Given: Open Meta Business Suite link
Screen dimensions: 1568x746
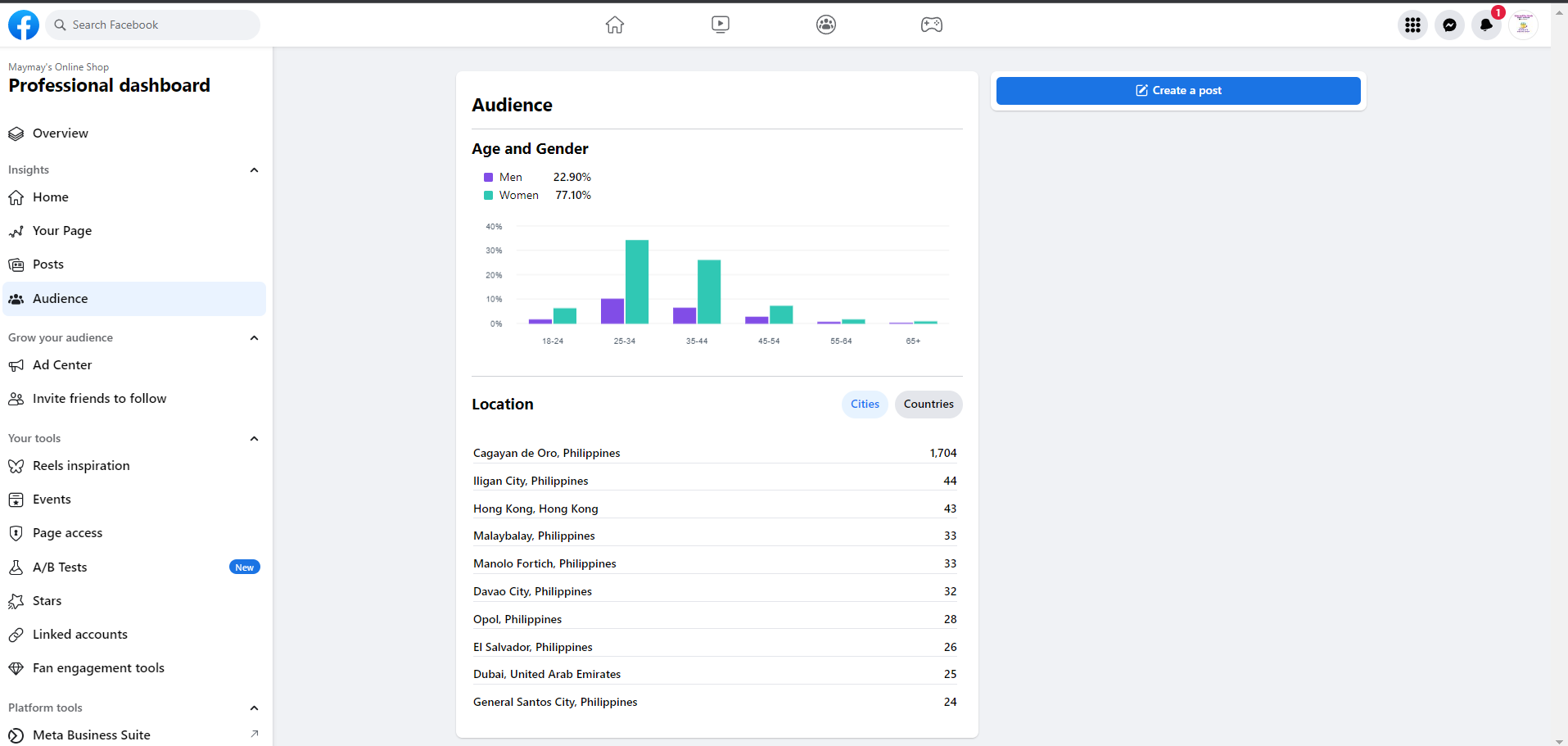Looking at the screenshot, I should 92,735.
